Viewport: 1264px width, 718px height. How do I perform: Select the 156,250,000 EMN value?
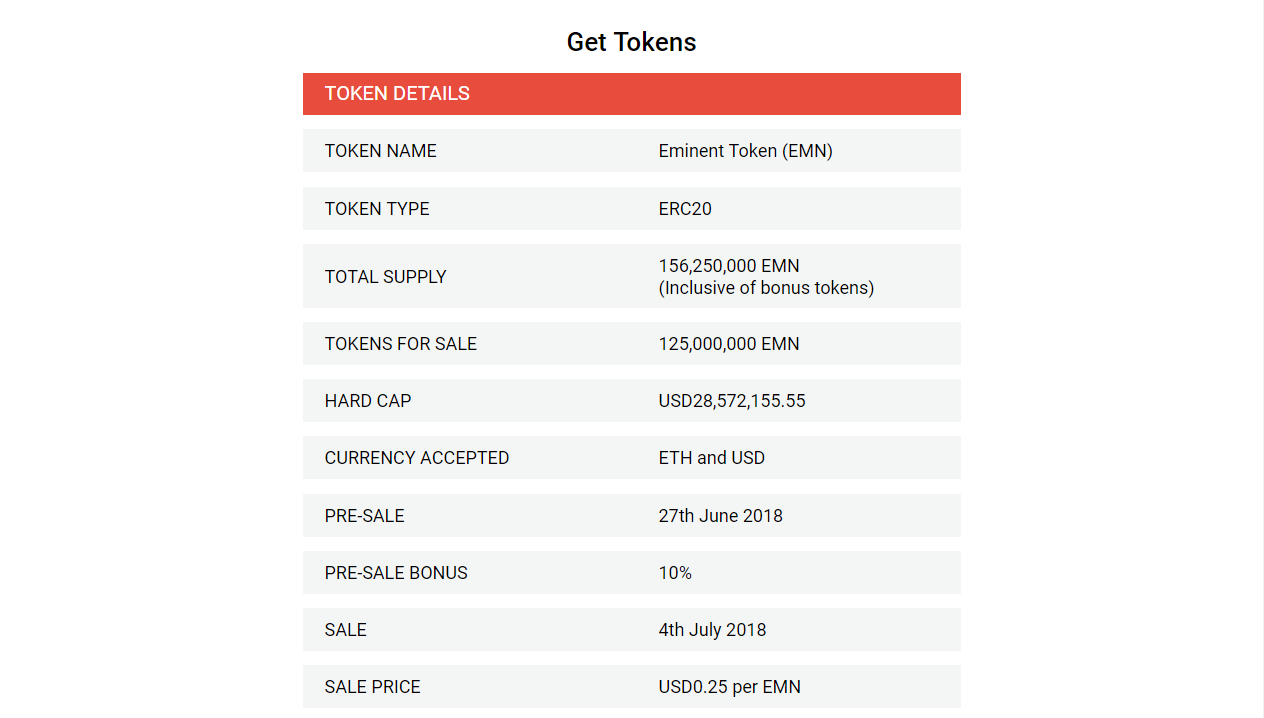pos(729,266)
